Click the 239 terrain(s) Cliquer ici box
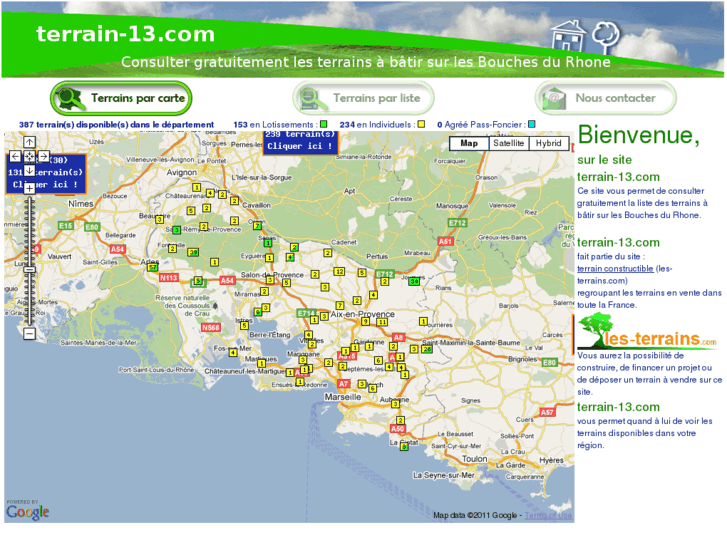Image resolution: width=727 pixels, height=545 pixels. [x=300, y=142]
